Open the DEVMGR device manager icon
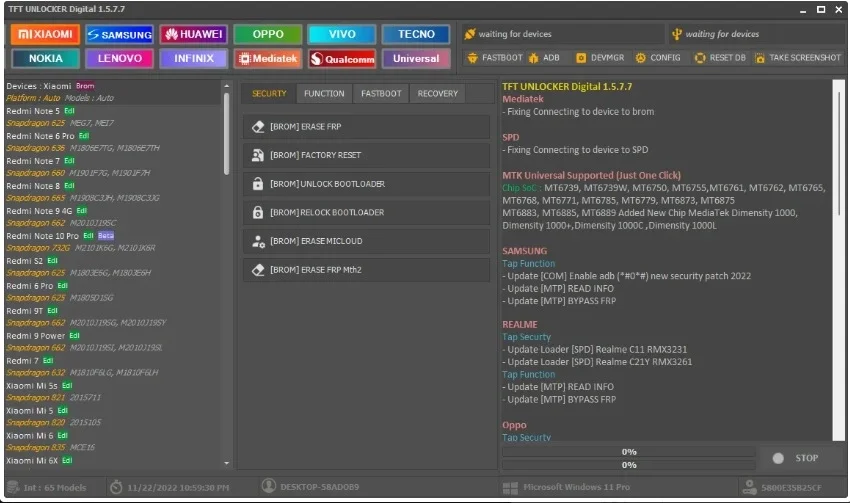The height and width of the screenshot is (503, 850). click(581, 57)
